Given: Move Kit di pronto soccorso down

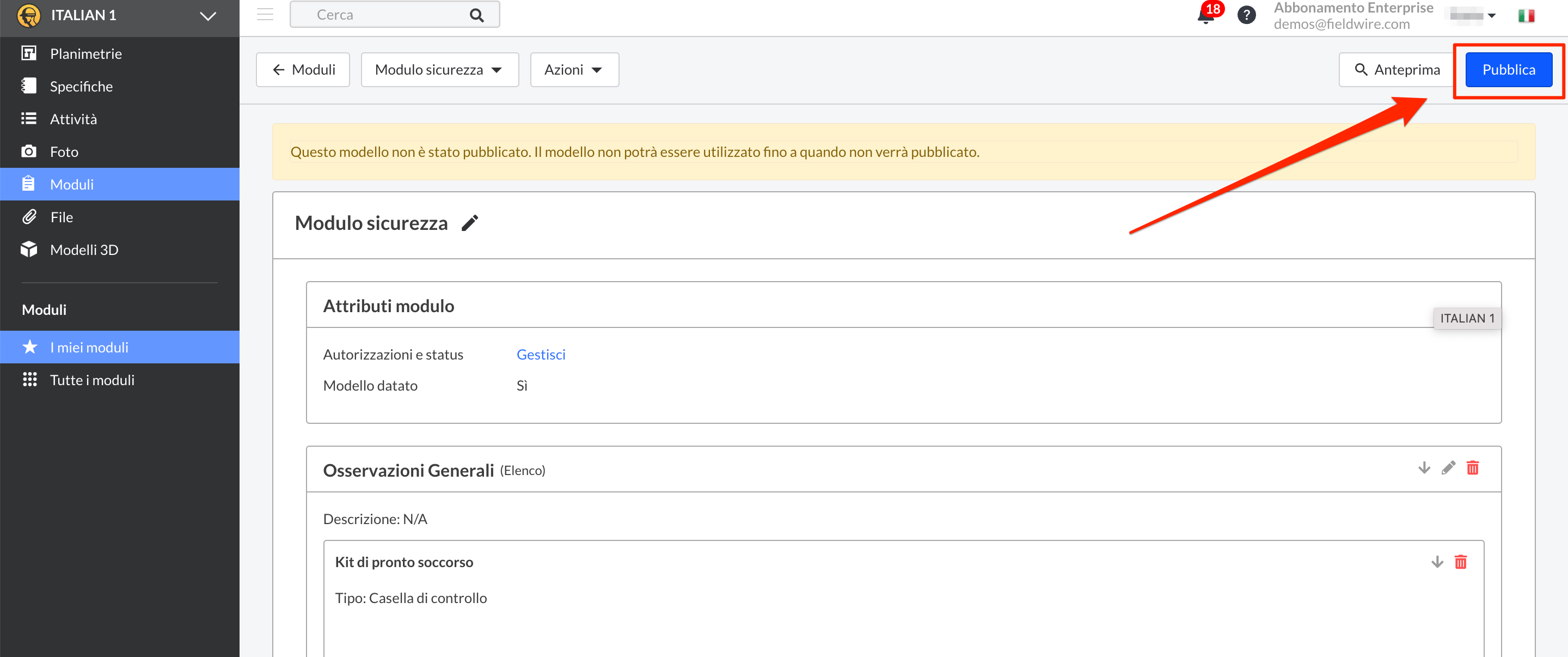Looking at the screenshot, I should click(x=1437, y=562).
